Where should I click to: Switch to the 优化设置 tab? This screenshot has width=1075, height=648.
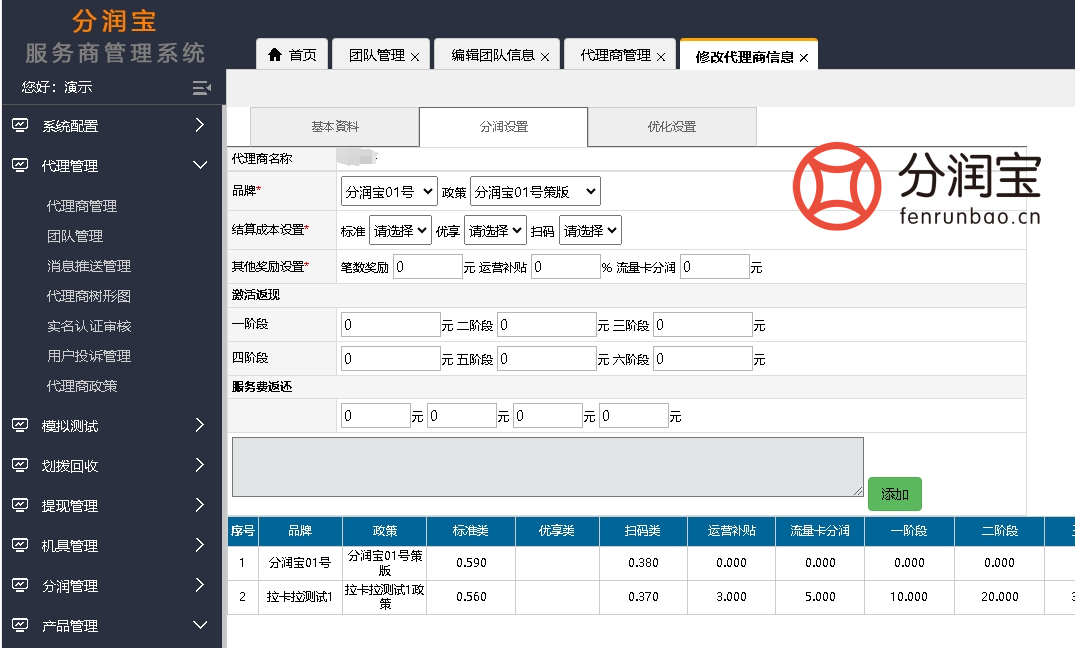click(671, 127)
